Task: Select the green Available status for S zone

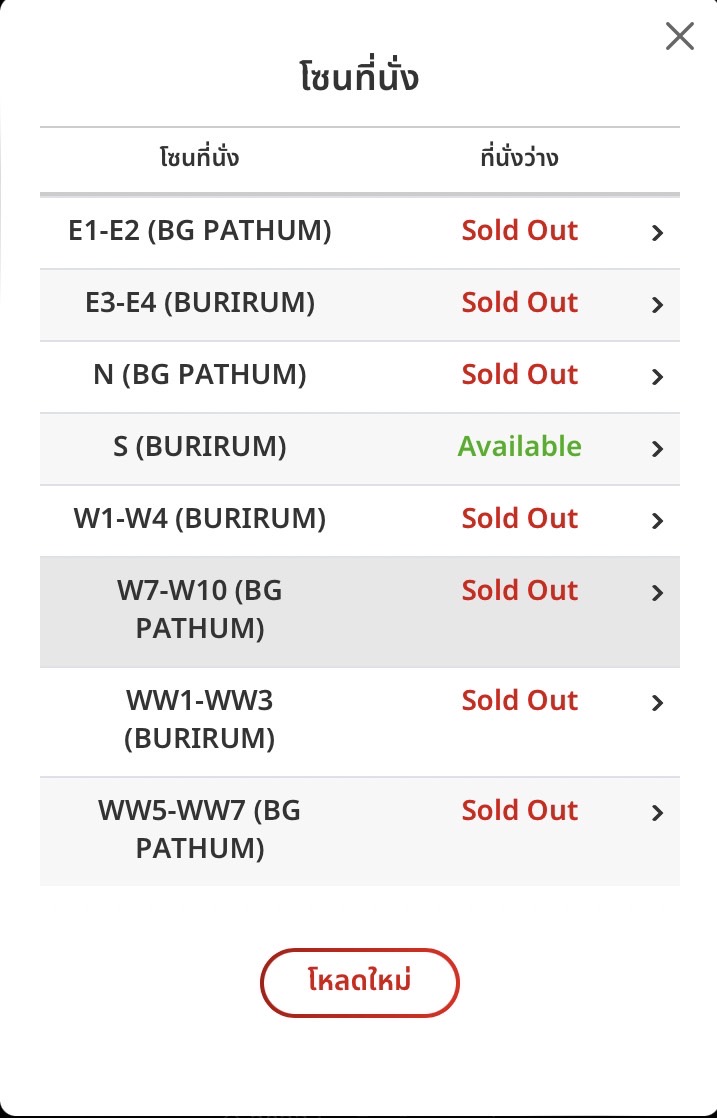Action: (x=519, y=446)
